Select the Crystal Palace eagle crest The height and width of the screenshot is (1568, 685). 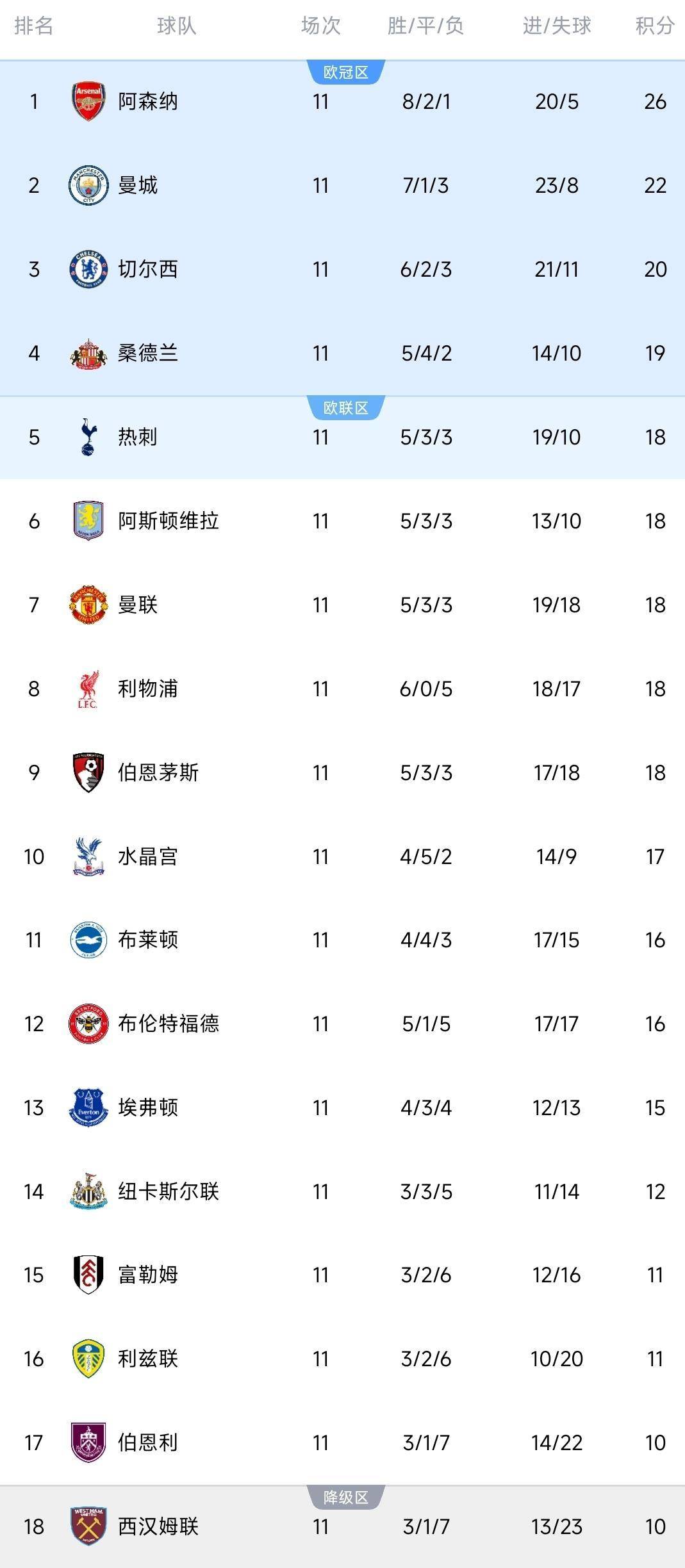click(88, 856)
